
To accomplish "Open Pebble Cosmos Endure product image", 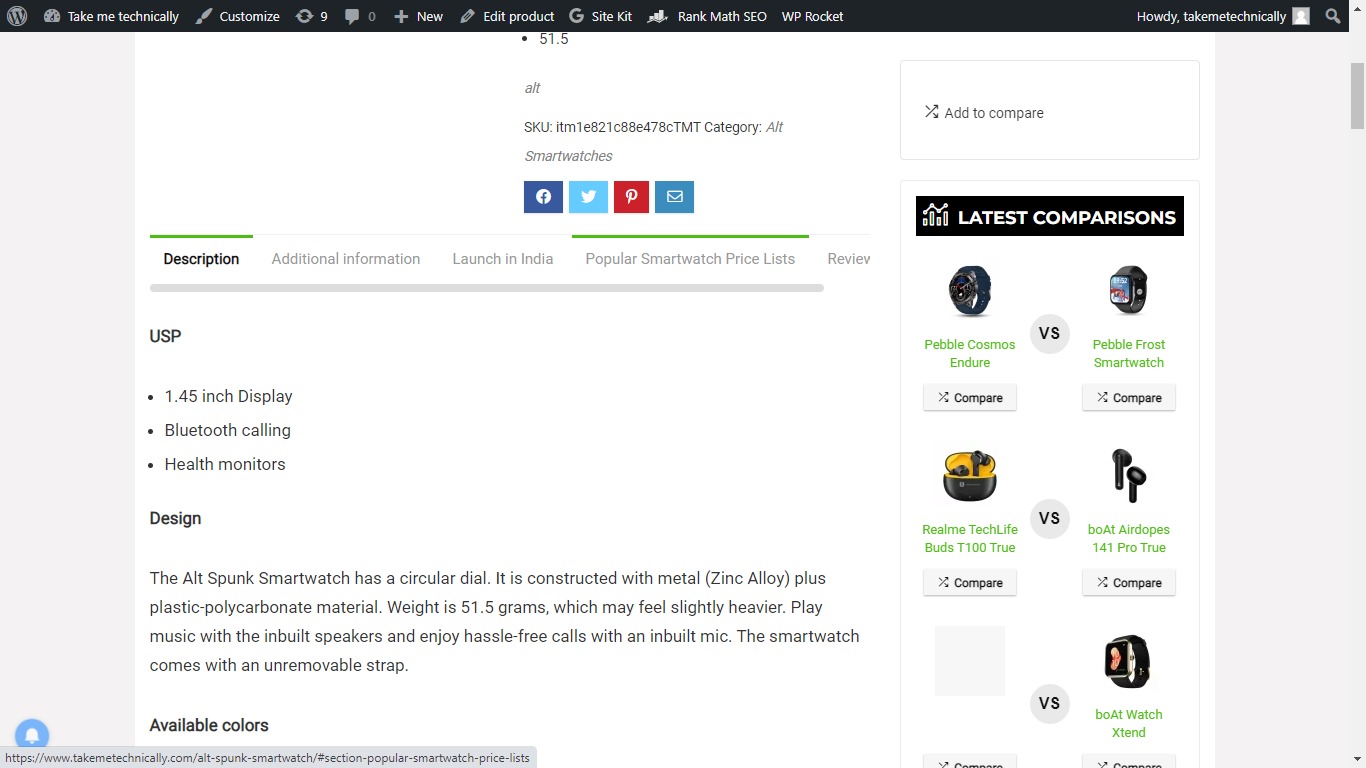I will coord(970,291).
